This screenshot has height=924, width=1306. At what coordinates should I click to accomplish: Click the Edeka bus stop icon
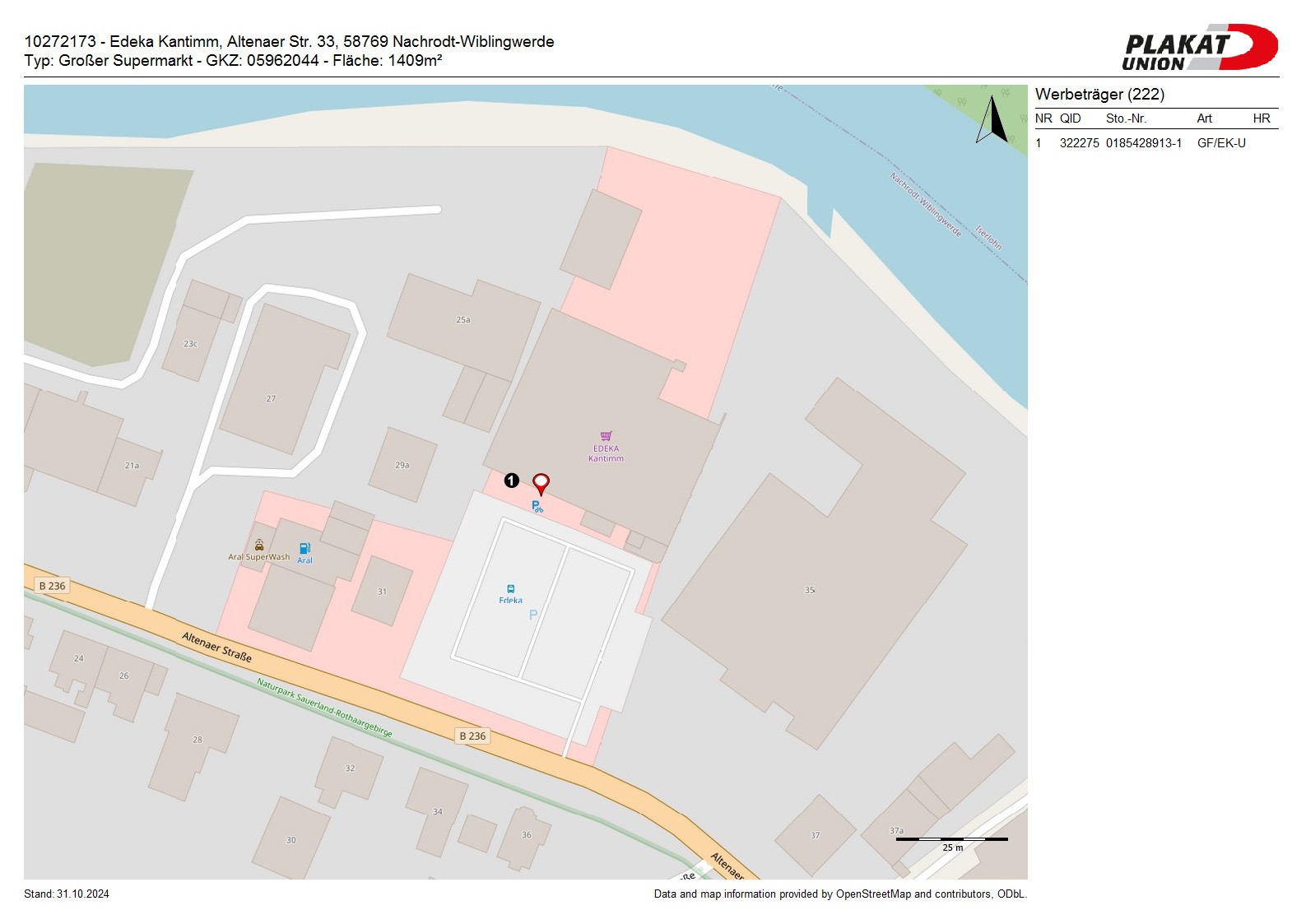tap(510, 589)
